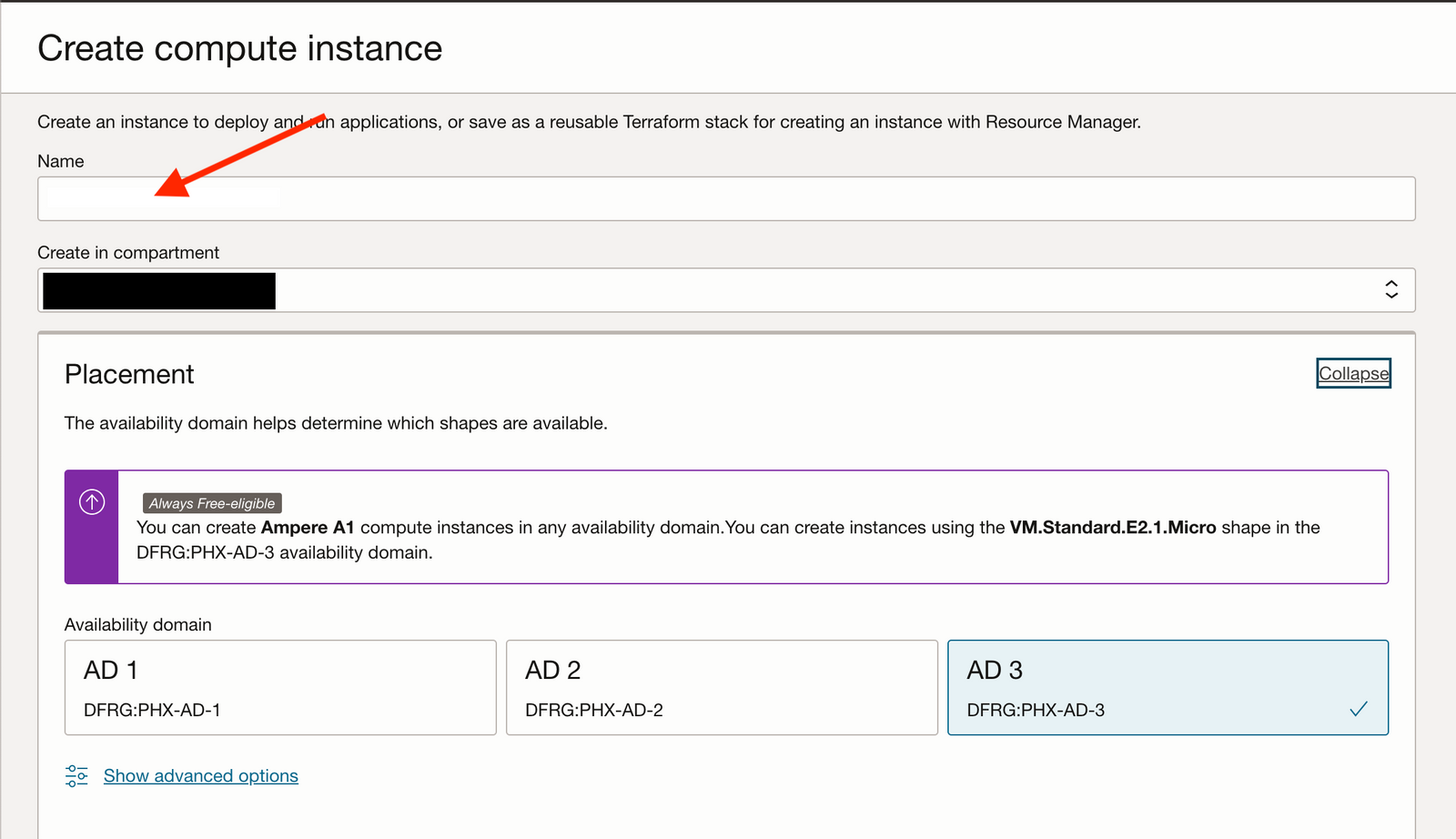Click the purple upload arrow icon in banner
Viewport: 1456px width, 839px height.
(90, 501)
